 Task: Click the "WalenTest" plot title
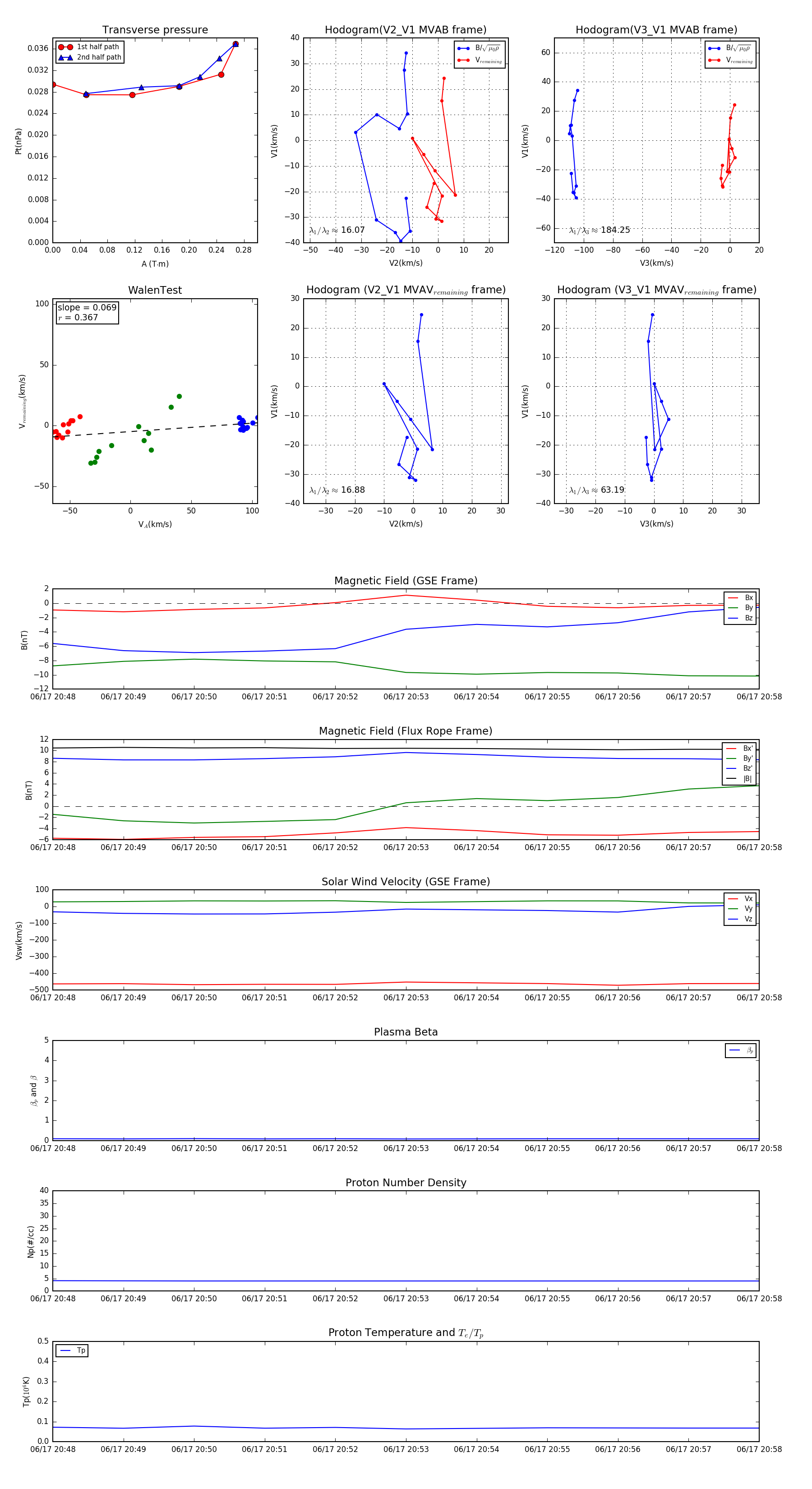[155, 290]
